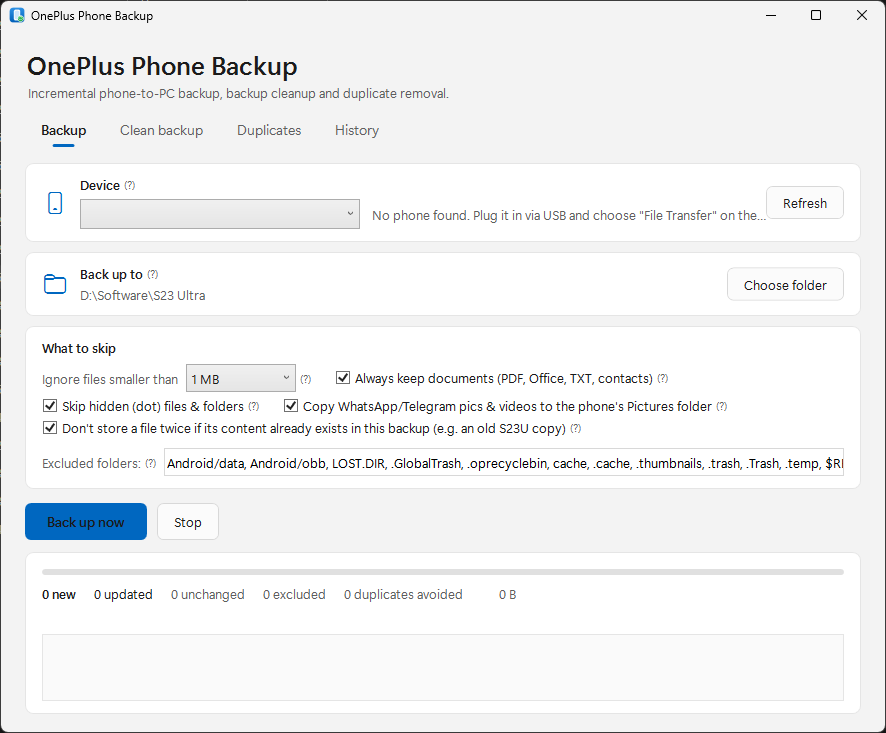886x733 pixels.
Task: Uncheck Skip hidden (dot) files & folders
Action: [x=50, y=405]
